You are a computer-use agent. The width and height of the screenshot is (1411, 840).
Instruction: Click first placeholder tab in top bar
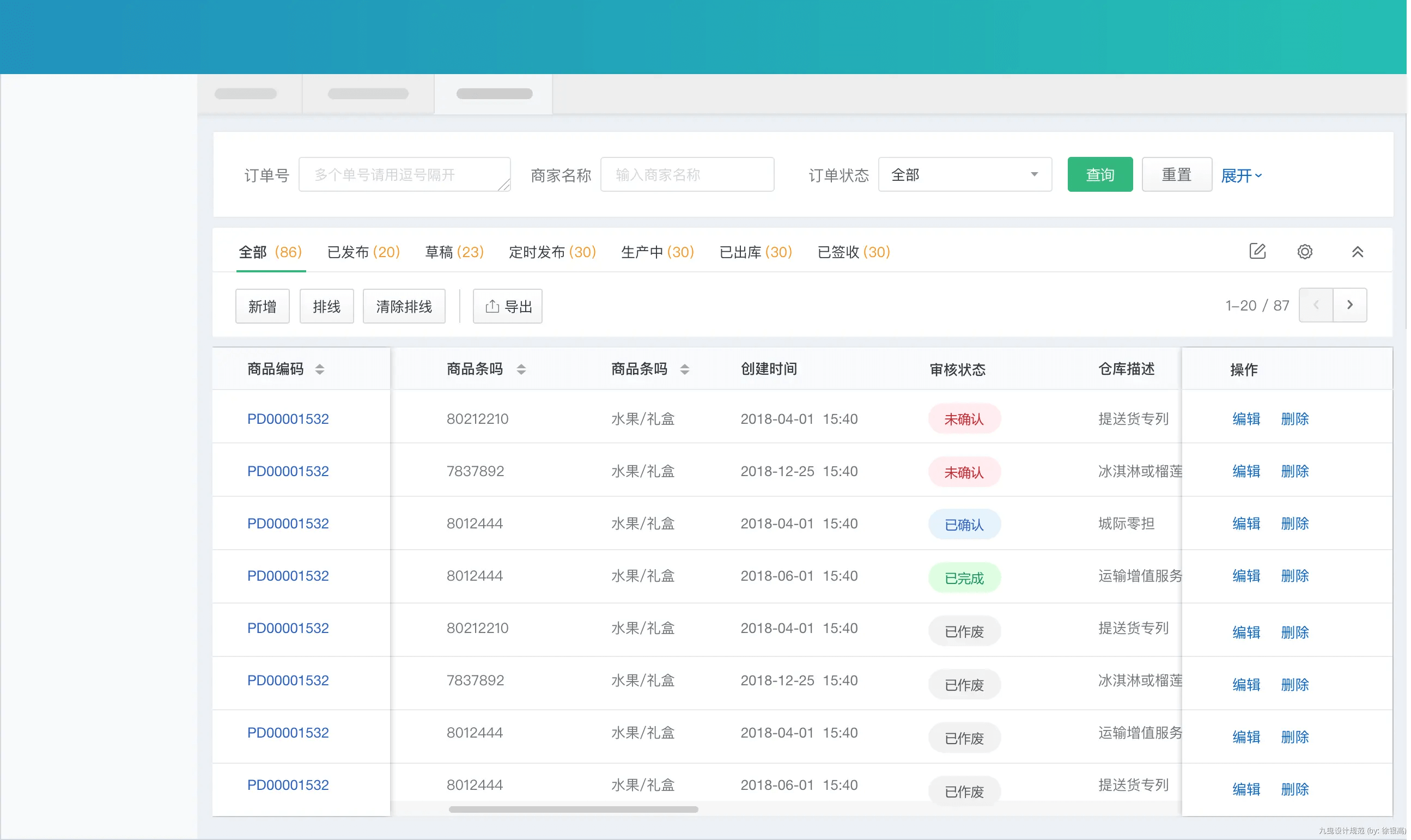tap(250, 94)
